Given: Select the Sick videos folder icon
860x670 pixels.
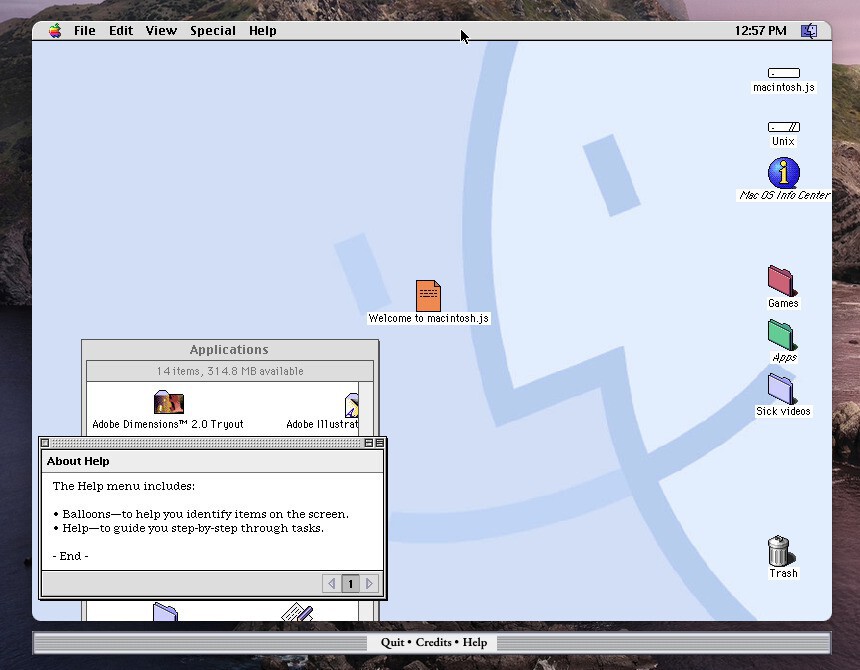Looking at the screenshot, I should click(x=783, y=389).
